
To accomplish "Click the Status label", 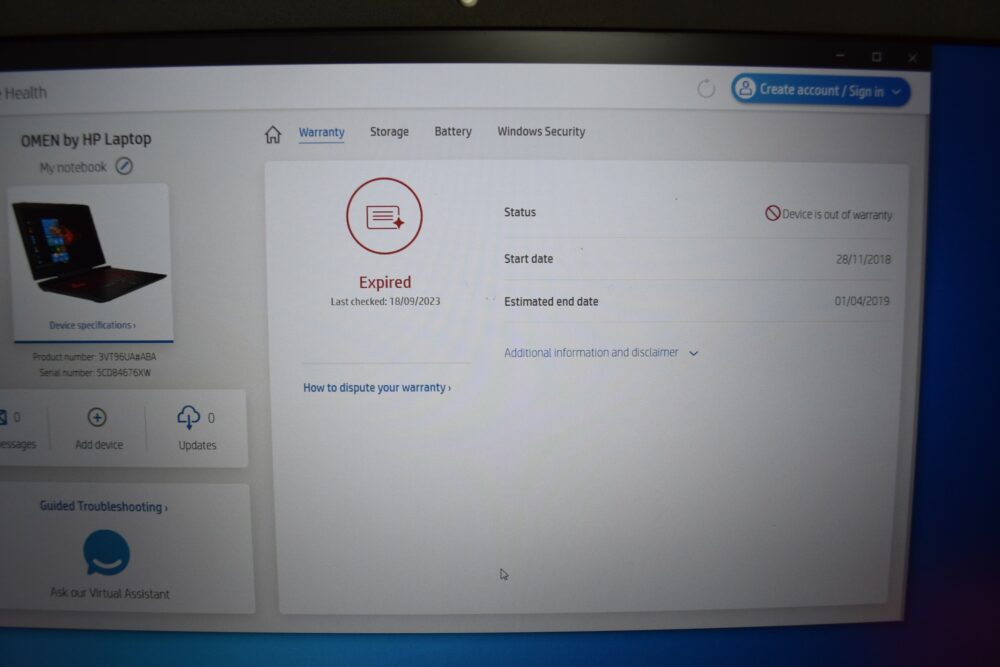I will tap(520, 212).
